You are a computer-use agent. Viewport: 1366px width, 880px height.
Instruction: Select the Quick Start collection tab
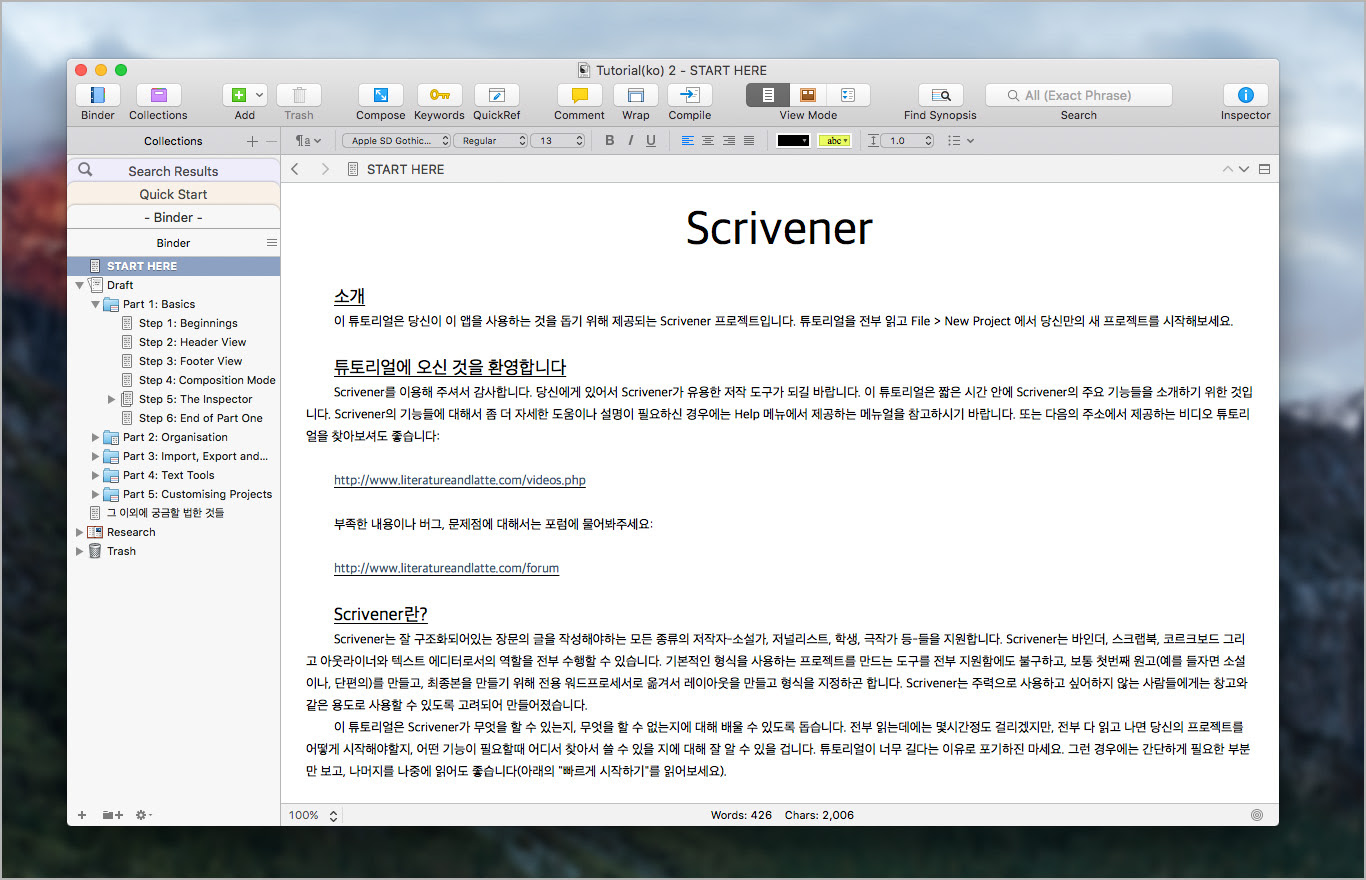tap(173, 194)
